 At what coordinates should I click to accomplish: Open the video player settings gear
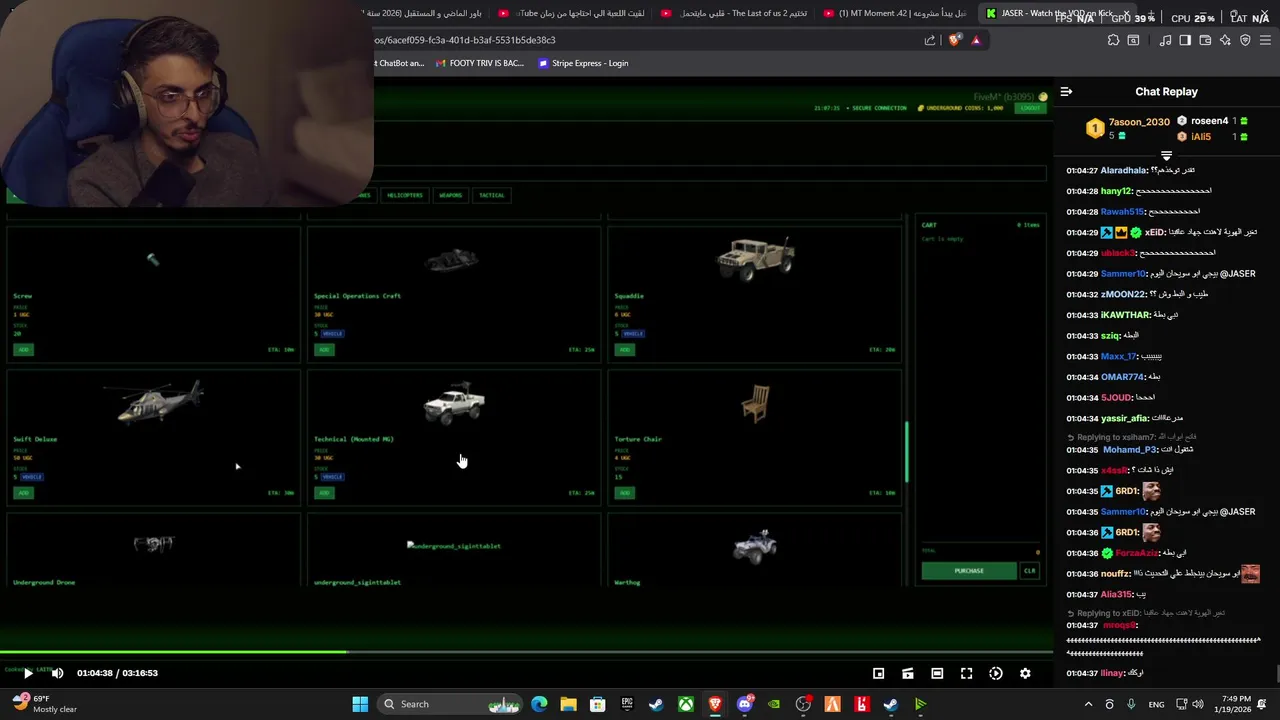(x=1025, y=674)
